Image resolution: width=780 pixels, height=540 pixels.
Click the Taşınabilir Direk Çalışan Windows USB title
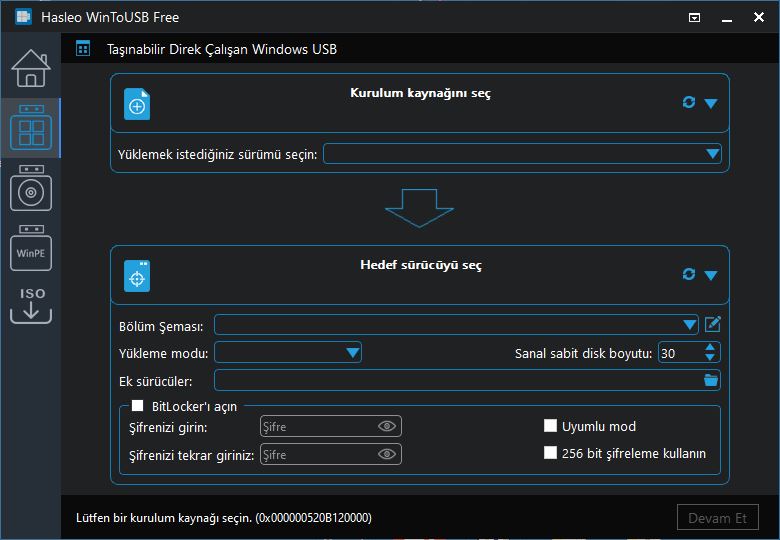[x=222, y=49]
